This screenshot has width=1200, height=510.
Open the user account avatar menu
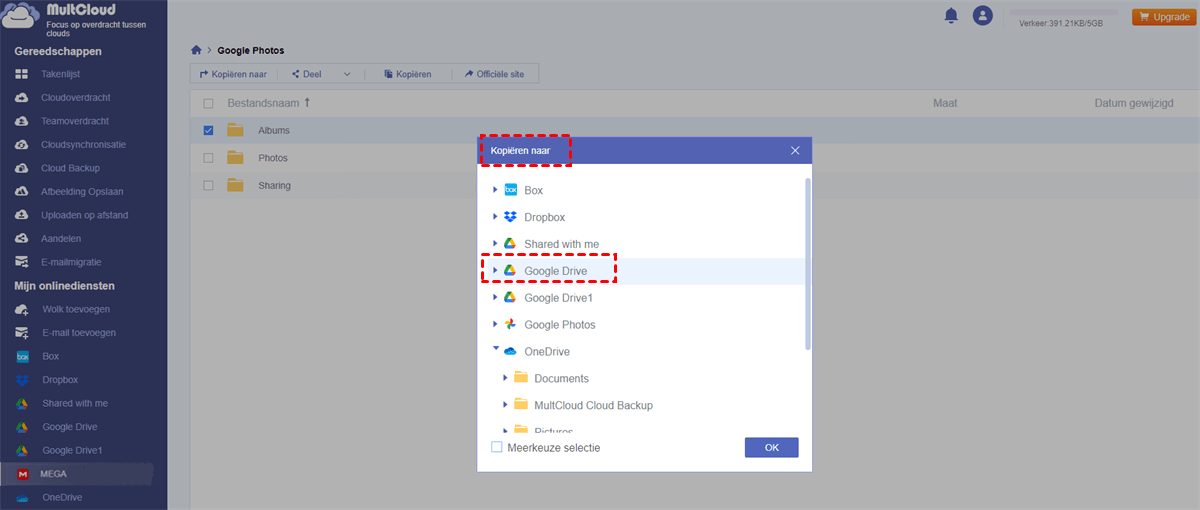(x=983, y=15)
